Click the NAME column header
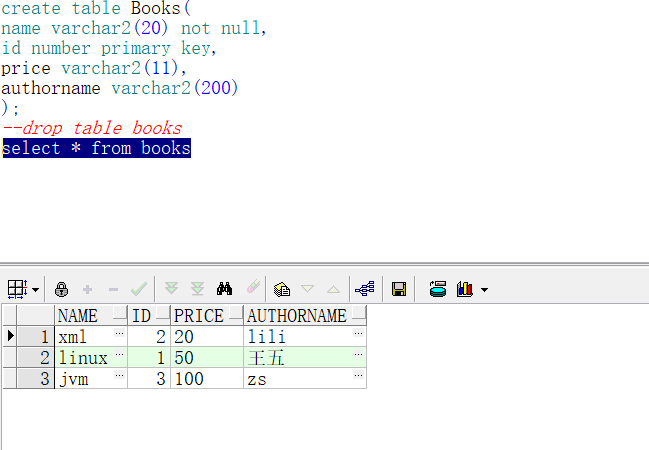The height and width of the screenshot is (450, 649). pyautogui.click(x=91, y=315)
